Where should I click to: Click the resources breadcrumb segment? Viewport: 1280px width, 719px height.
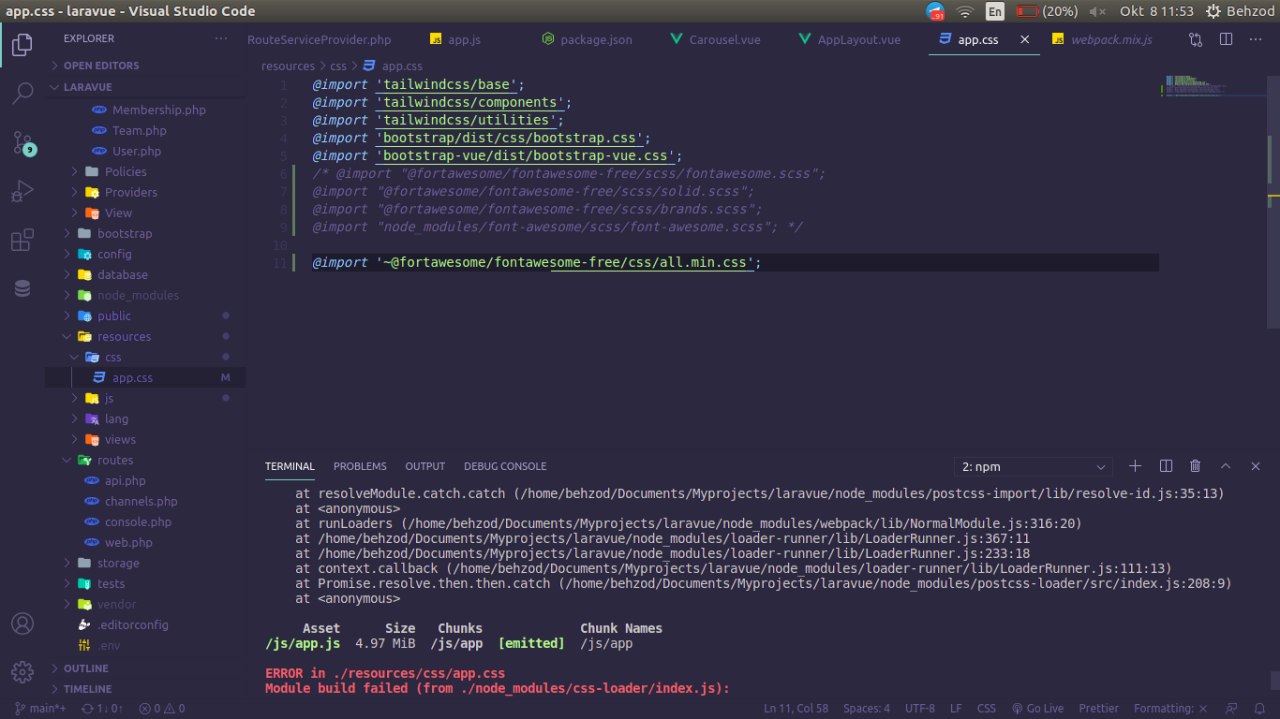288,66
